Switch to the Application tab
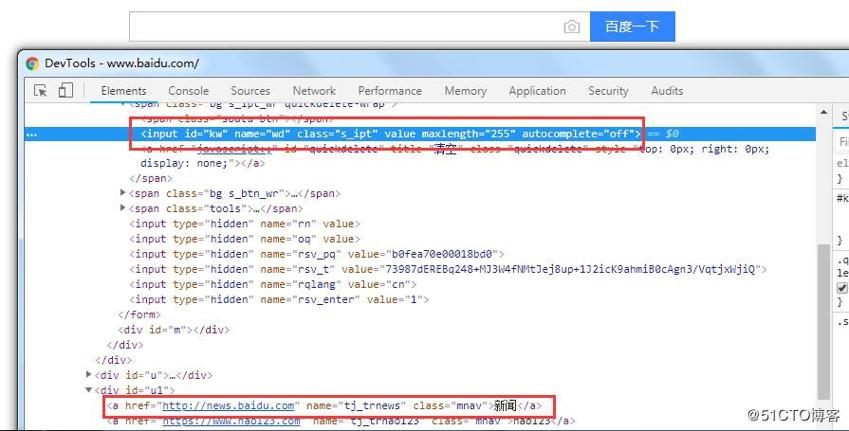Image resolution: width=849 pixels, height=431 pixels. (537, 91)
